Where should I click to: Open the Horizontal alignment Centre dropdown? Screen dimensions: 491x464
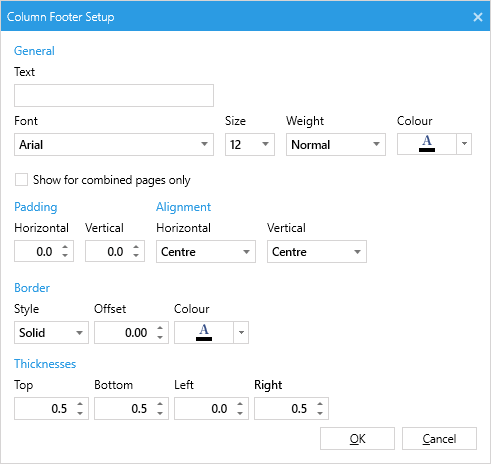pos(206,251)
